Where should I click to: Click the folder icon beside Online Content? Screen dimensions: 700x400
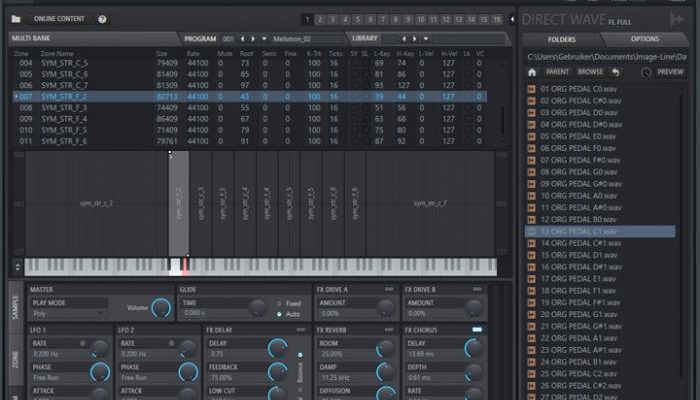click(16, 18)
